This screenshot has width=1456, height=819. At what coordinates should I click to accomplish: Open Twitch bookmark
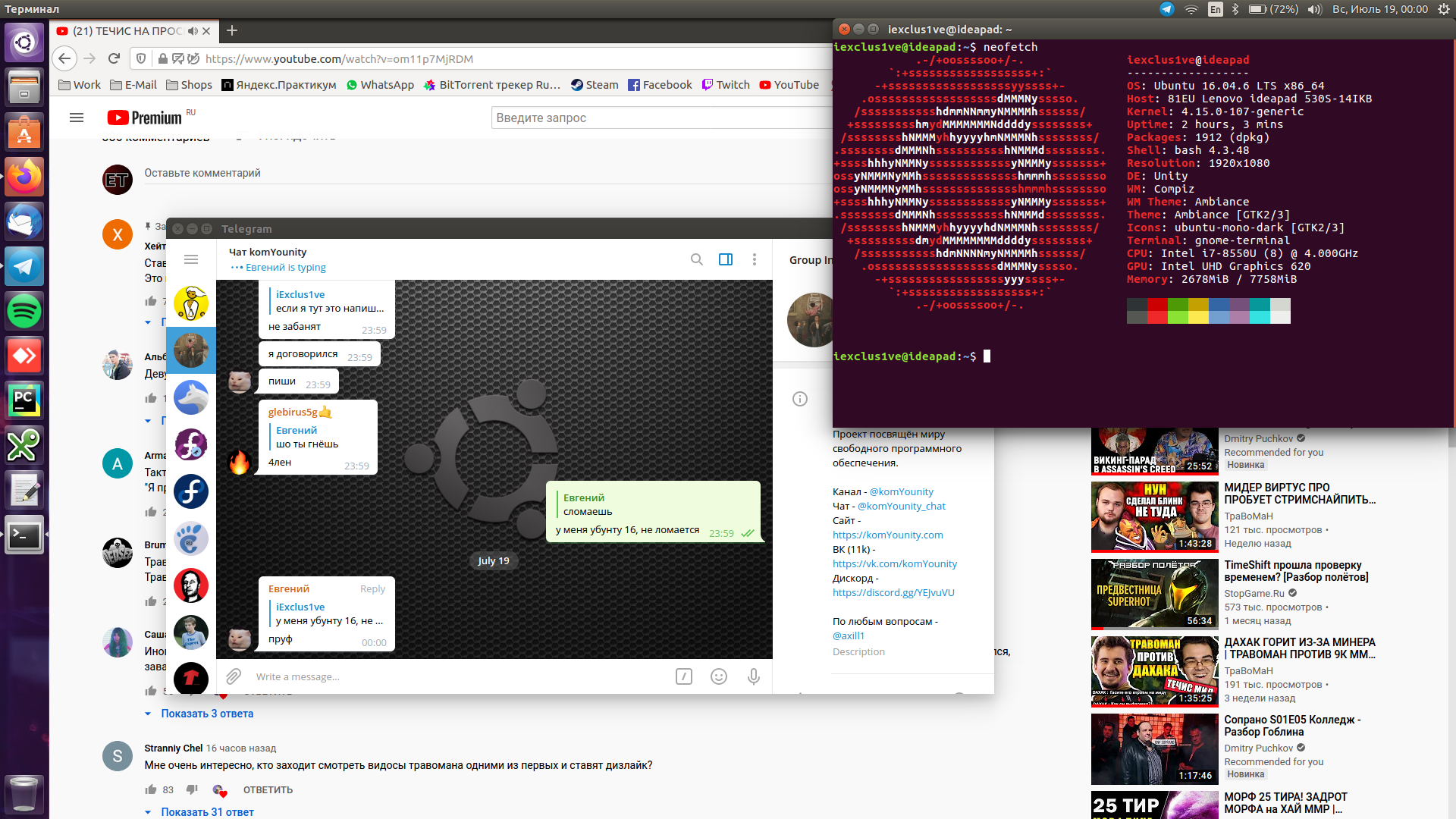coord(726,85)
